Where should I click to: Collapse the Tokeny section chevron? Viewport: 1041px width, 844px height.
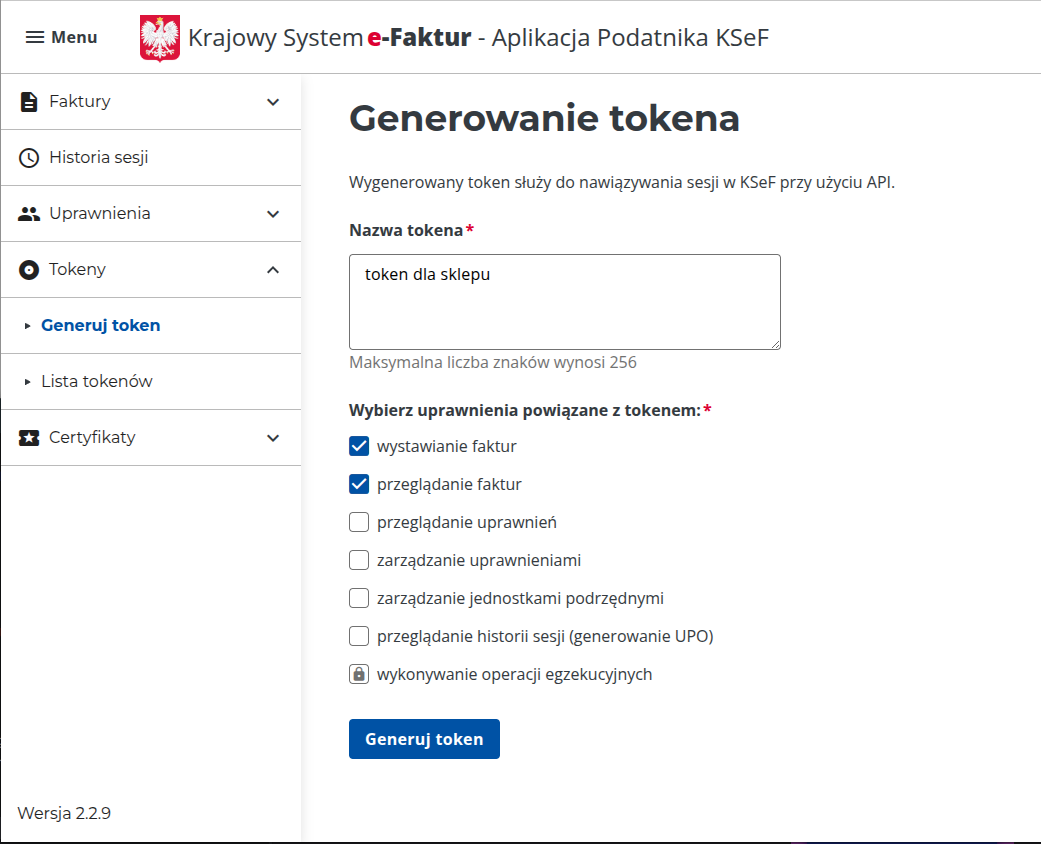[273, 270]
